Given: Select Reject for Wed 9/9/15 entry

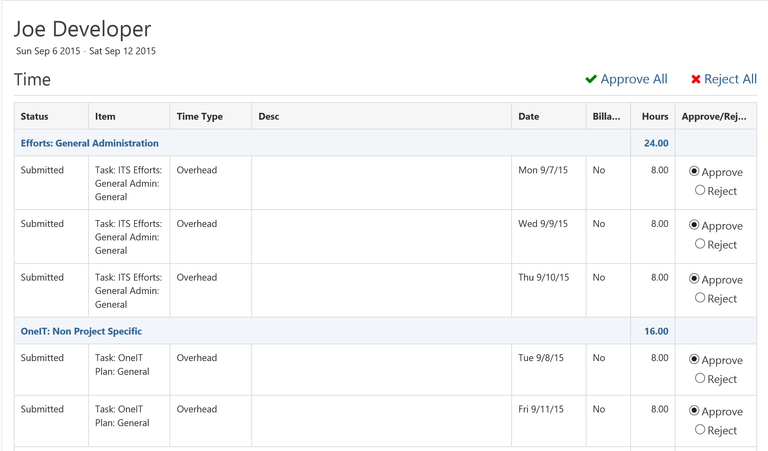Looking at the screenshot, I should click(x=700, y=244).
